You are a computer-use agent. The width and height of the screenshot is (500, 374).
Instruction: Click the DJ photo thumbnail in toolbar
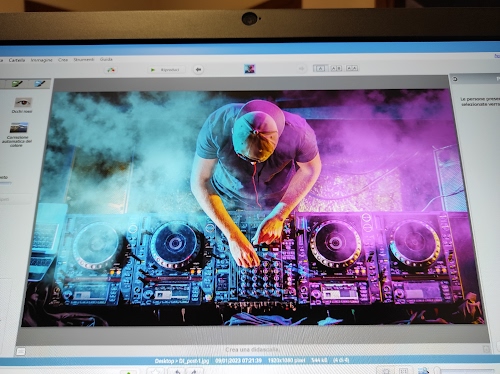(x=249, y=69)
